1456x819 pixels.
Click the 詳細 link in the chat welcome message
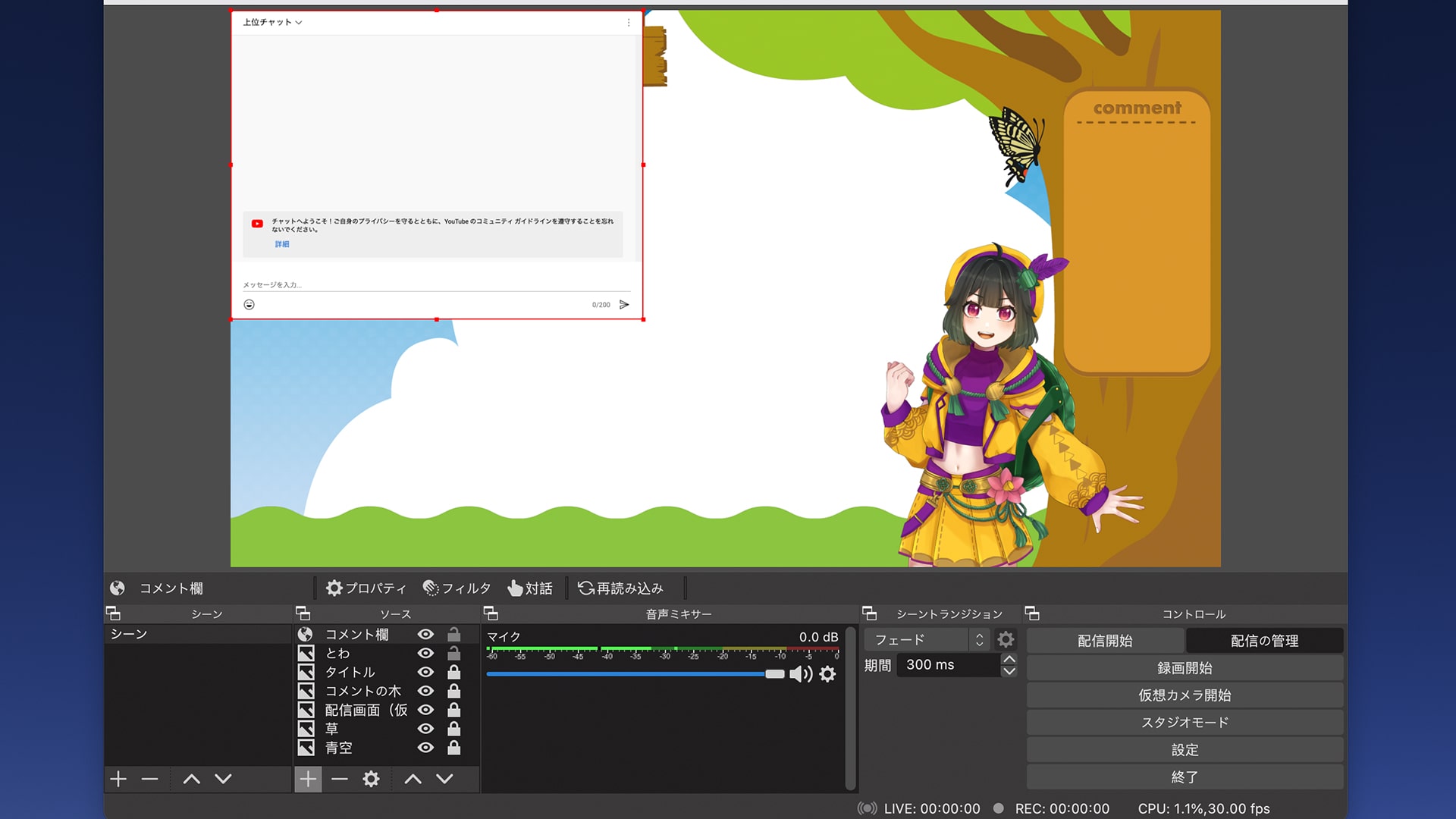(x=281, y=243)
